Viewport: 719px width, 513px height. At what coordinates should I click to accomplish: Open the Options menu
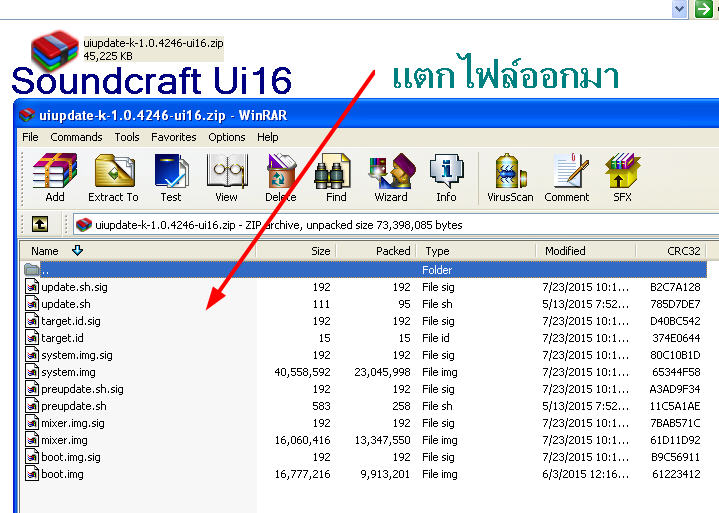[227, 137]
